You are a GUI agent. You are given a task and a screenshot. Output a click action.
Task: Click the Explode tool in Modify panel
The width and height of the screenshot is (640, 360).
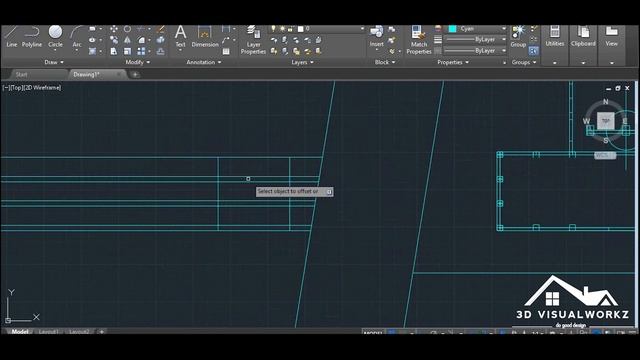coord(160,40)
